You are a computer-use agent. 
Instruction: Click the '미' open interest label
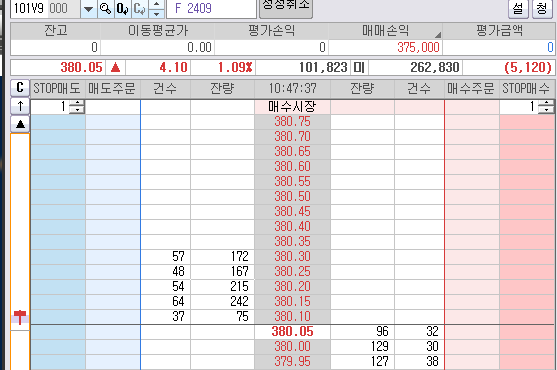coord(359,67)
